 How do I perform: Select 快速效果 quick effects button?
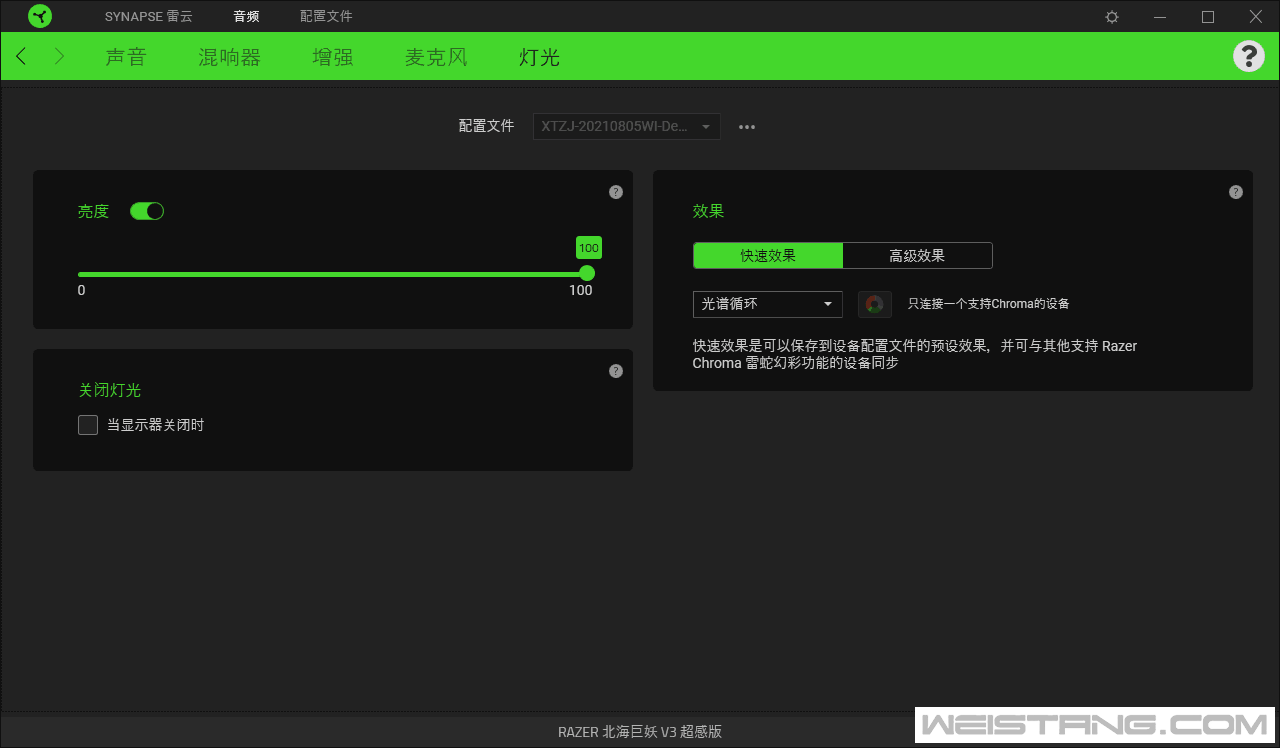(768, 255)
